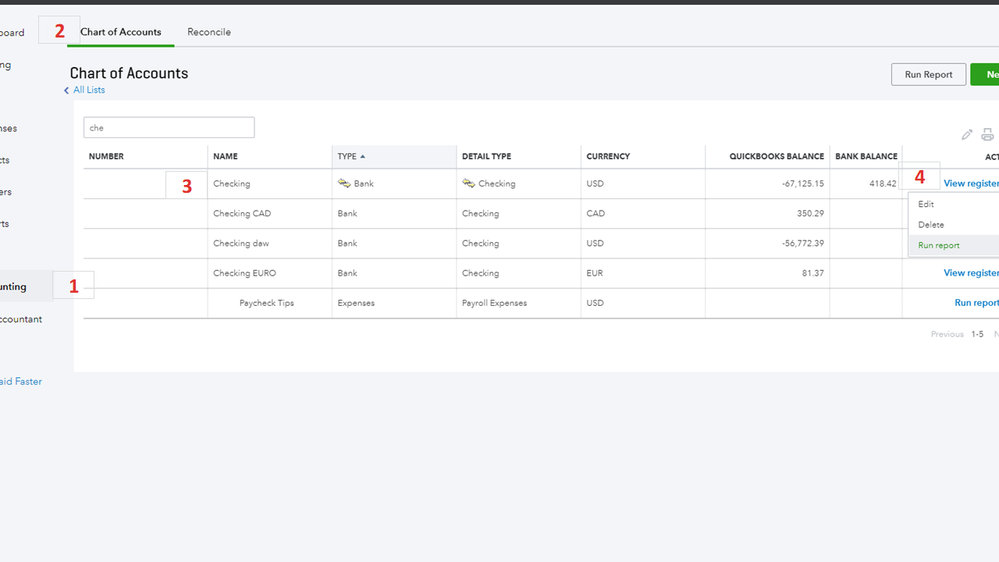Choose Edit from the open action dropdown
The image size is (999, 562).
click(926, 204)
